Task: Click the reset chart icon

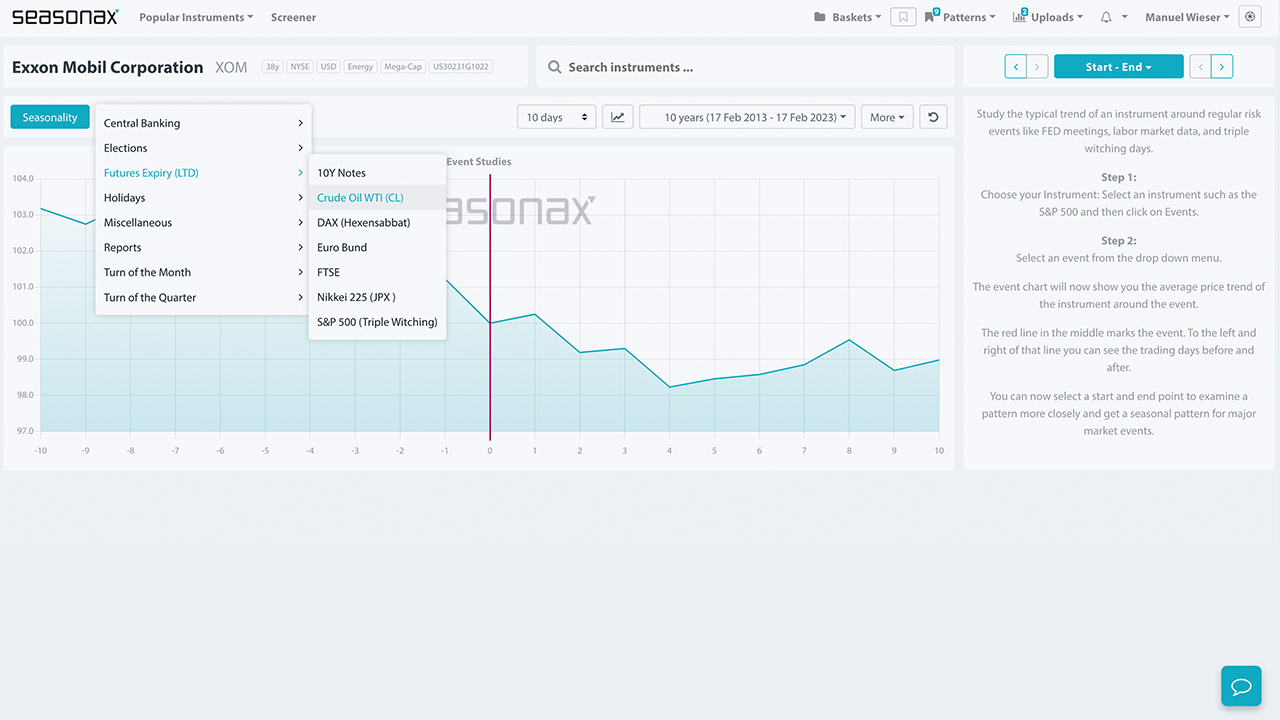Action: [932, 116]
